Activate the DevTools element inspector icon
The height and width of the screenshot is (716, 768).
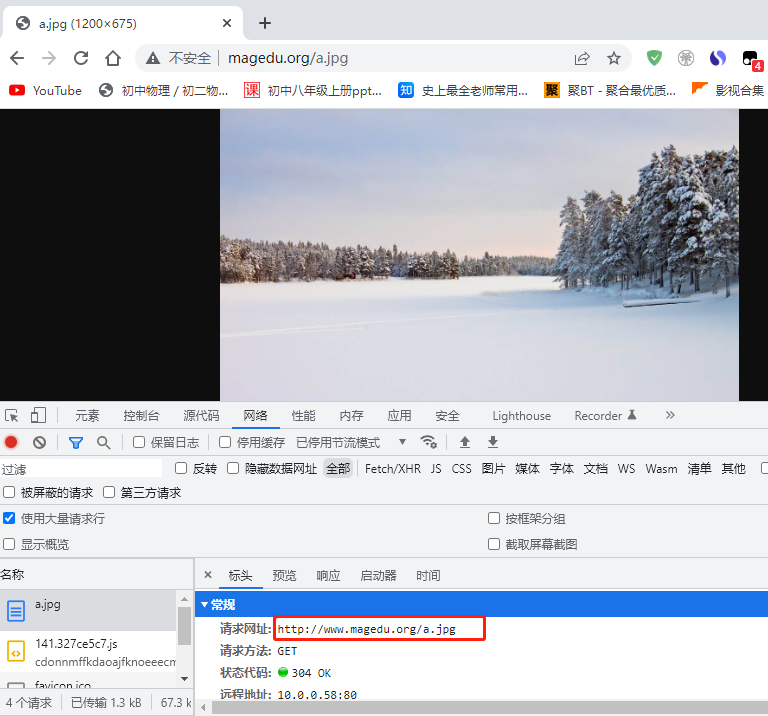click(x=12, y=416)
